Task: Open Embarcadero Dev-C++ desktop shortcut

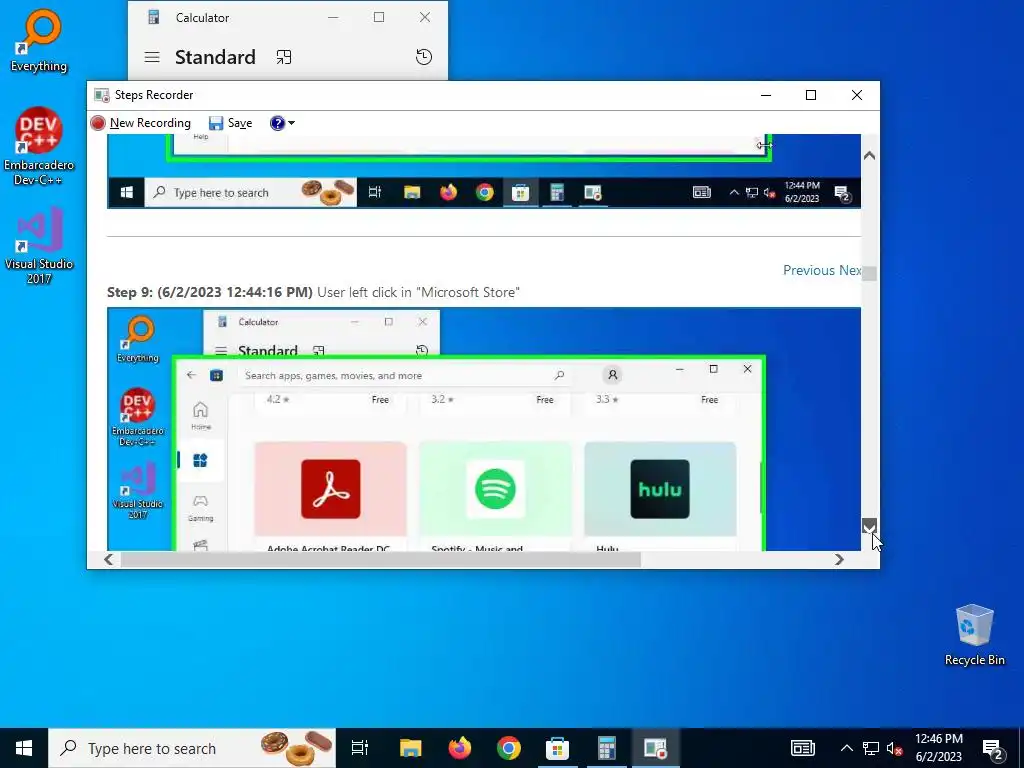Action: pyautogui.click(x=39, y=146)
